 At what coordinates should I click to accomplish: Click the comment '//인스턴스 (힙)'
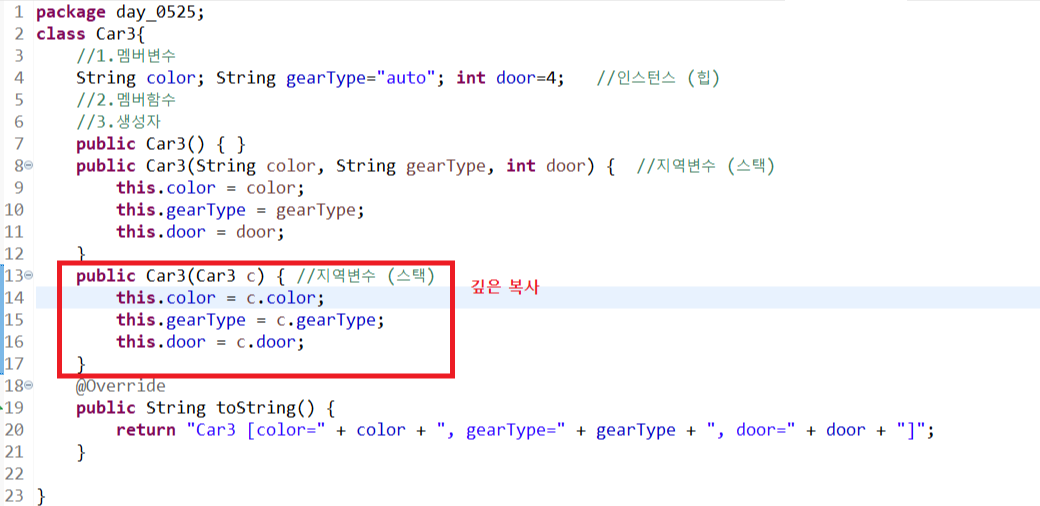(x=658, y=78)
